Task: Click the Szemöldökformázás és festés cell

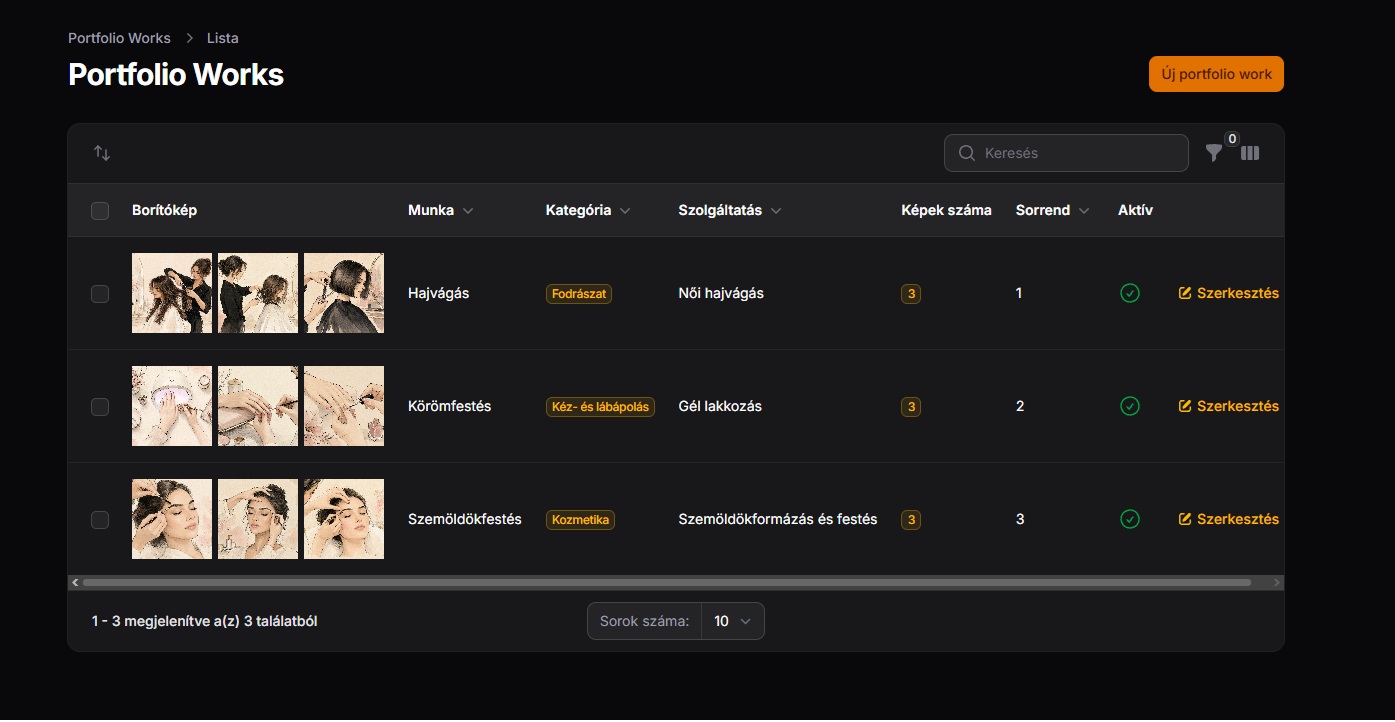Action: pos(778,519)
